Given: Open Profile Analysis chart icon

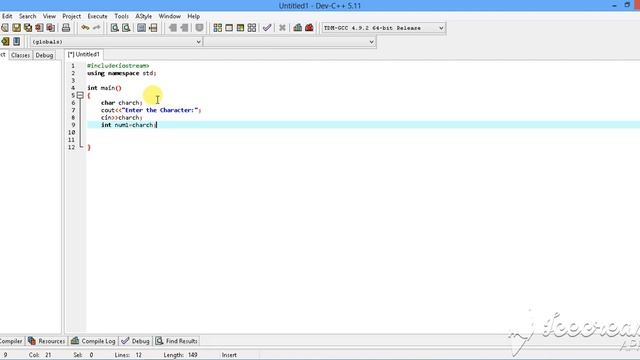Looking at the screenshot, I should click(298, 28).
